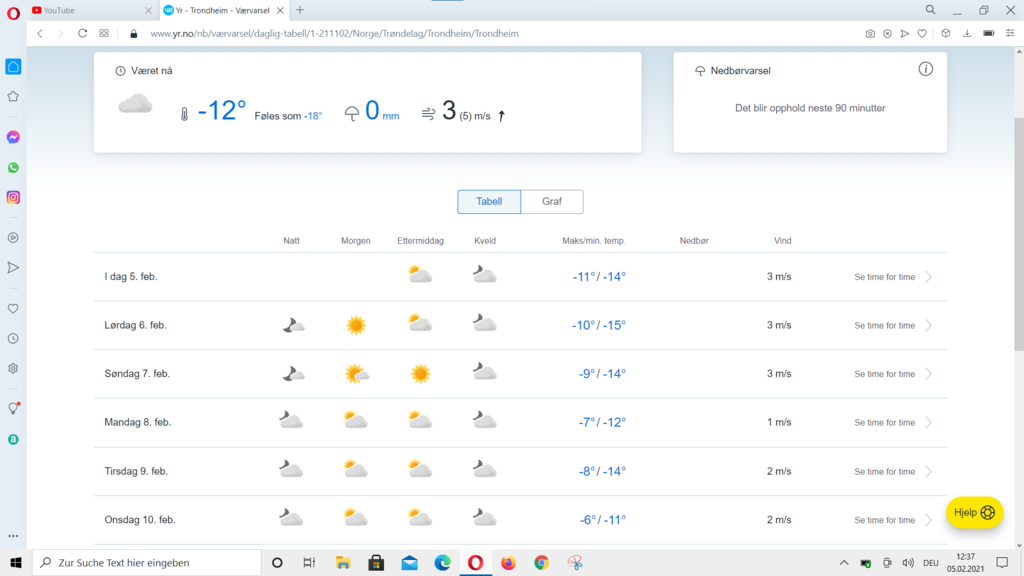Go back to previous page
Screen dimensions: 1024x576
click(40, 33)
